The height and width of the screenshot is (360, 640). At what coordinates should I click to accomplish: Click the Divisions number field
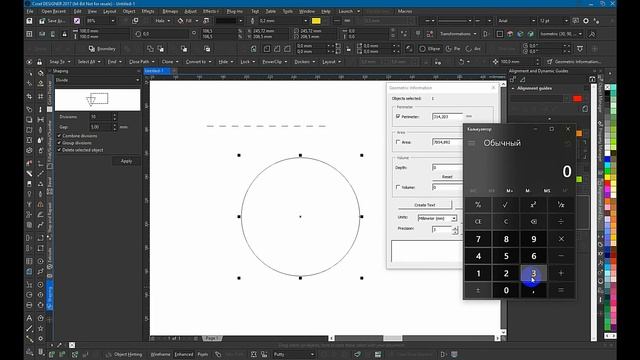[x=100, y=117]
